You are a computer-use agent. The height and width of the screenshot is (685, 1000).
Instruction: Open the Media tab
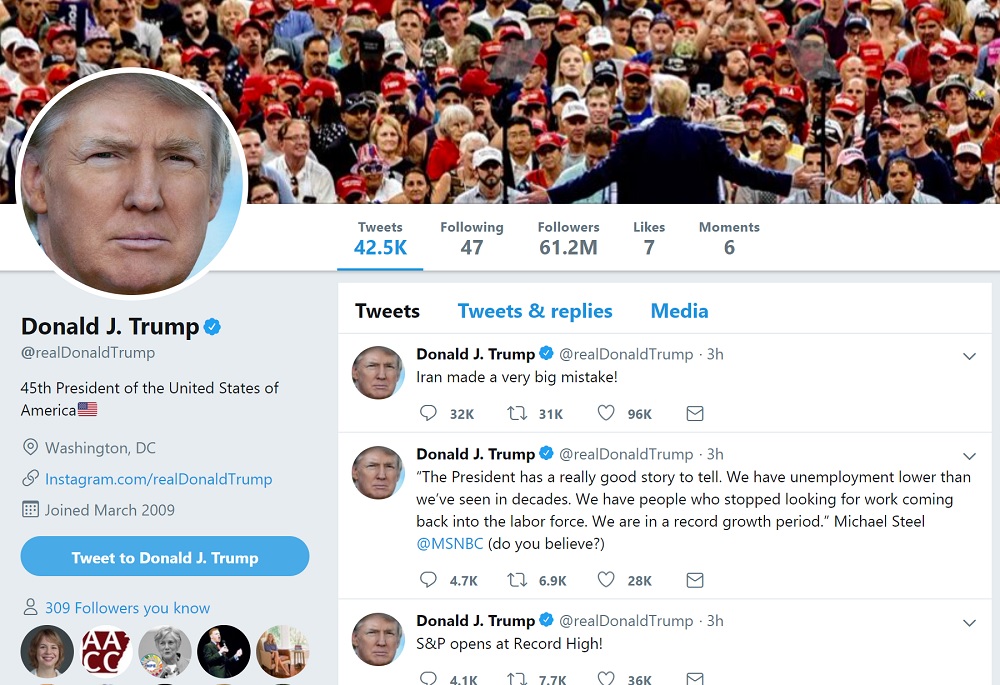679,311
